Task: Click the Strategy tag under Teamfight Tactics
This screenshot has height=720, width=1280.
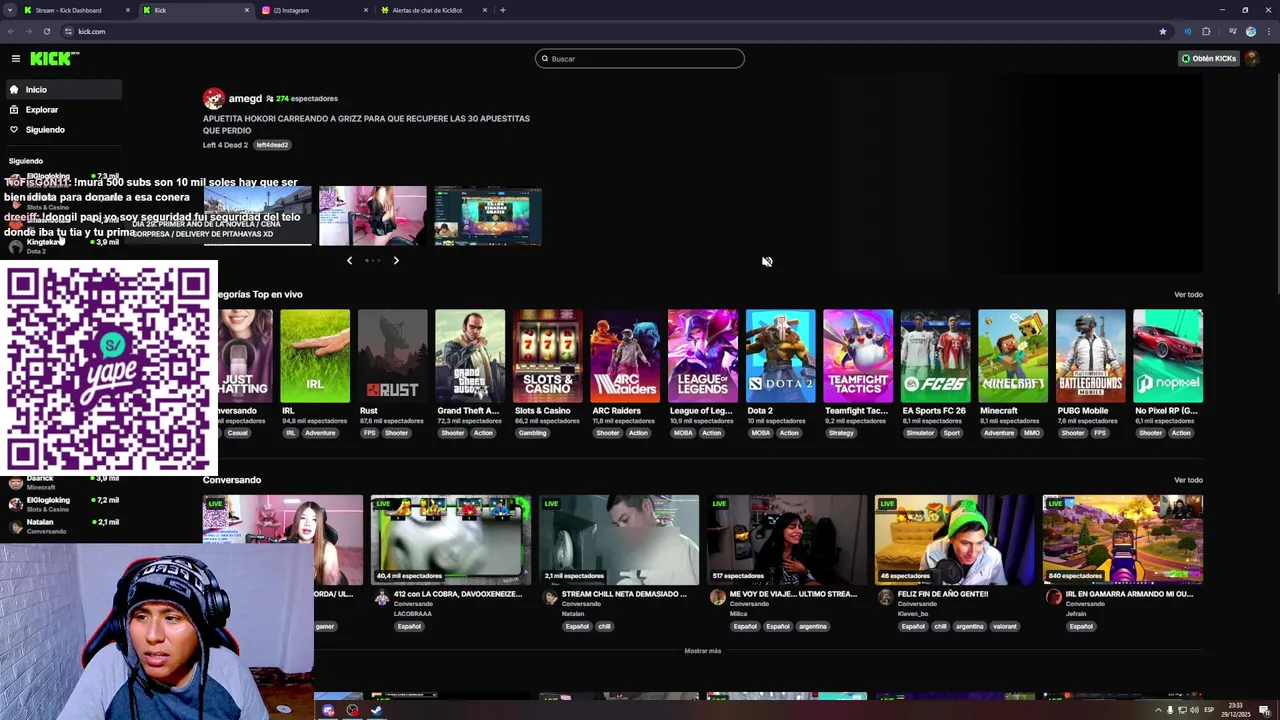Action: [x=841, y=433]
